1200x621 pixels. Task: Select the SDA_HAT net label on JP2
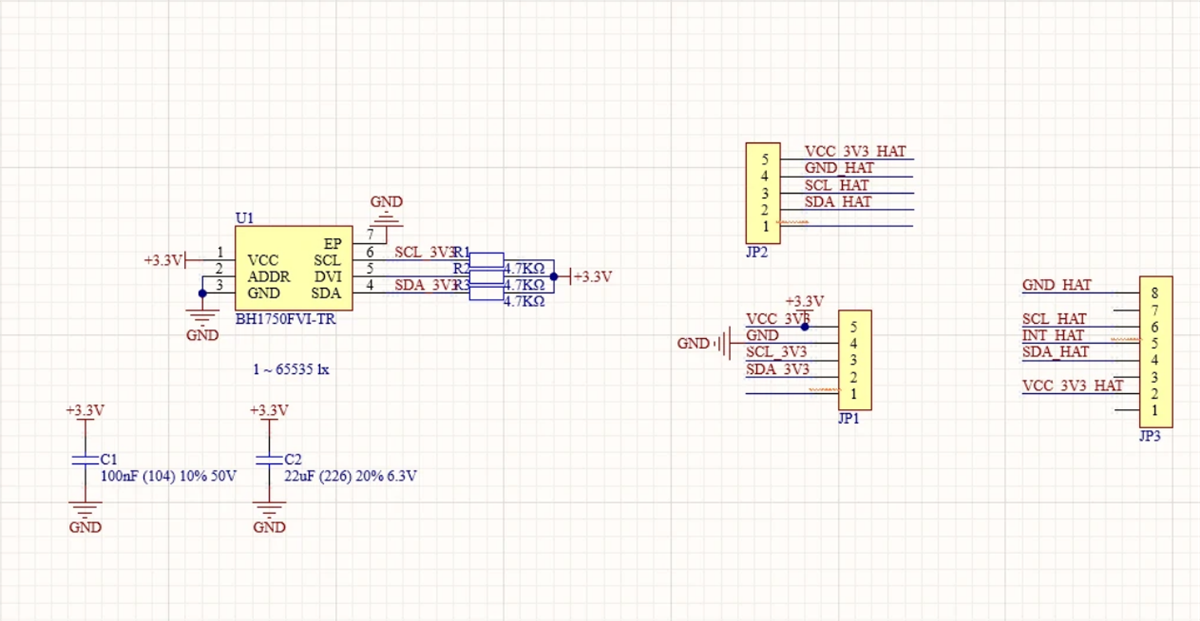[840, 201]
